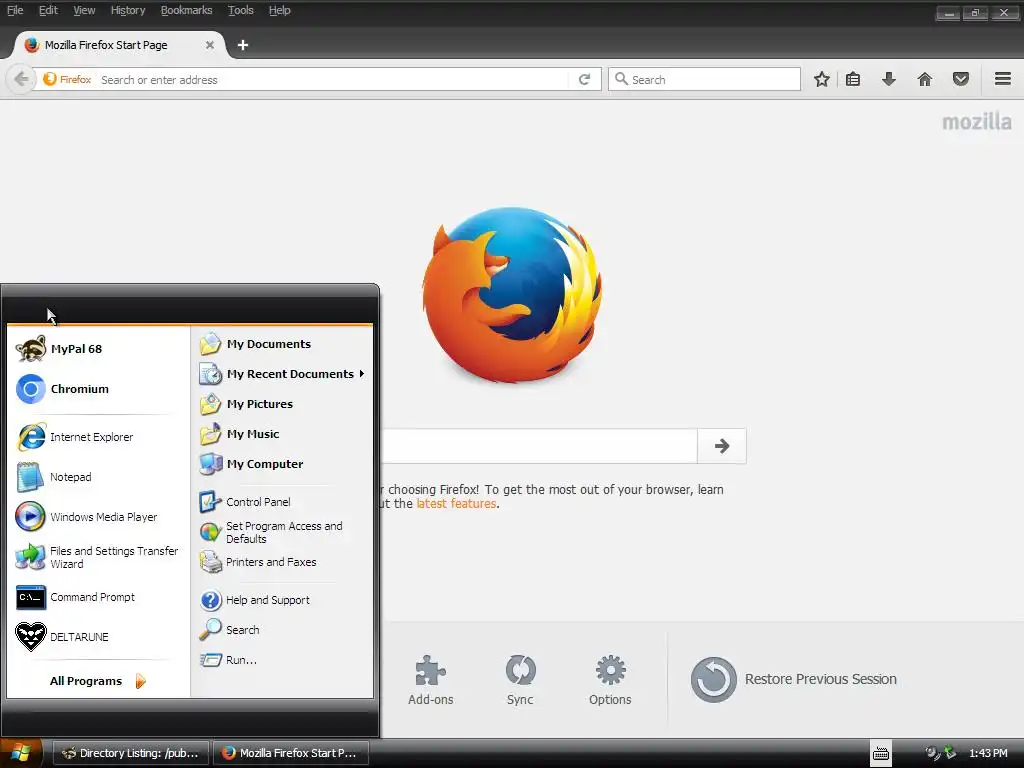Launch DELTARUNE from Start menu
This screenshot has width=1024, height=768.
[x=96, y=637]
